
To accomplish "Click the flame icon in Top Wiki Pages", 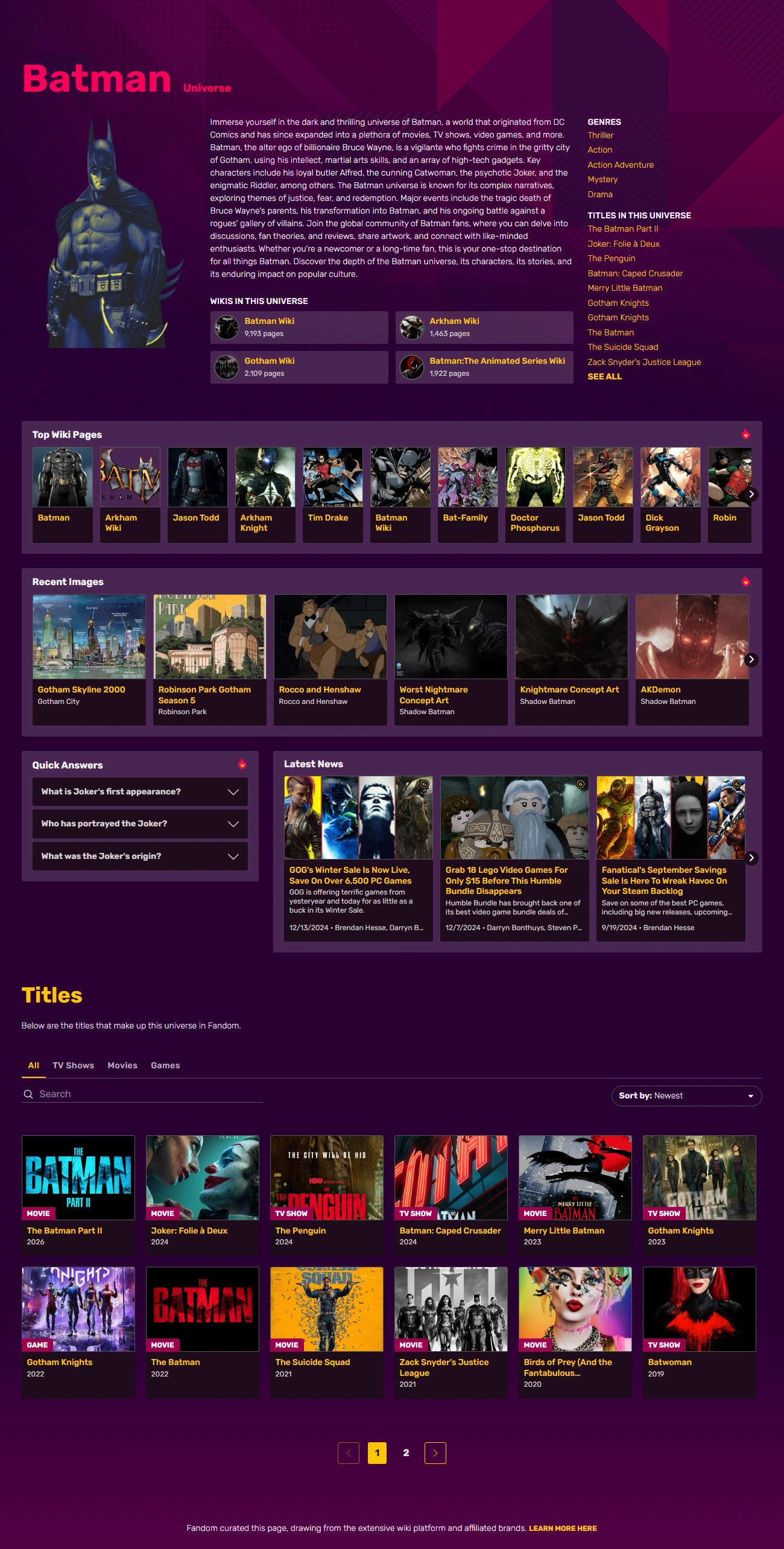I will coord(746,434).
